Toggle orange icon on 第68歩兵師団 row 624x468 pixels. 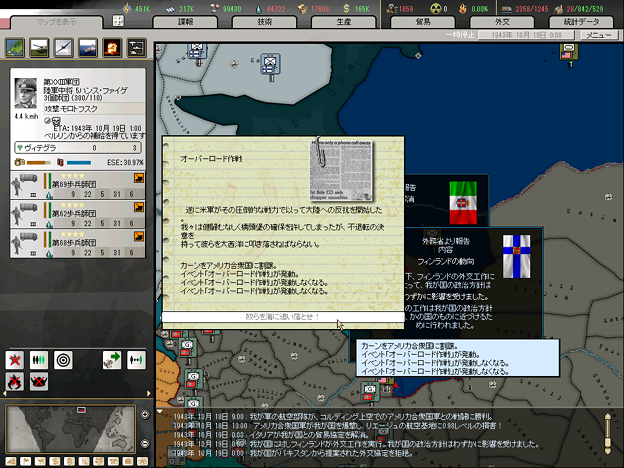point(139,236)
